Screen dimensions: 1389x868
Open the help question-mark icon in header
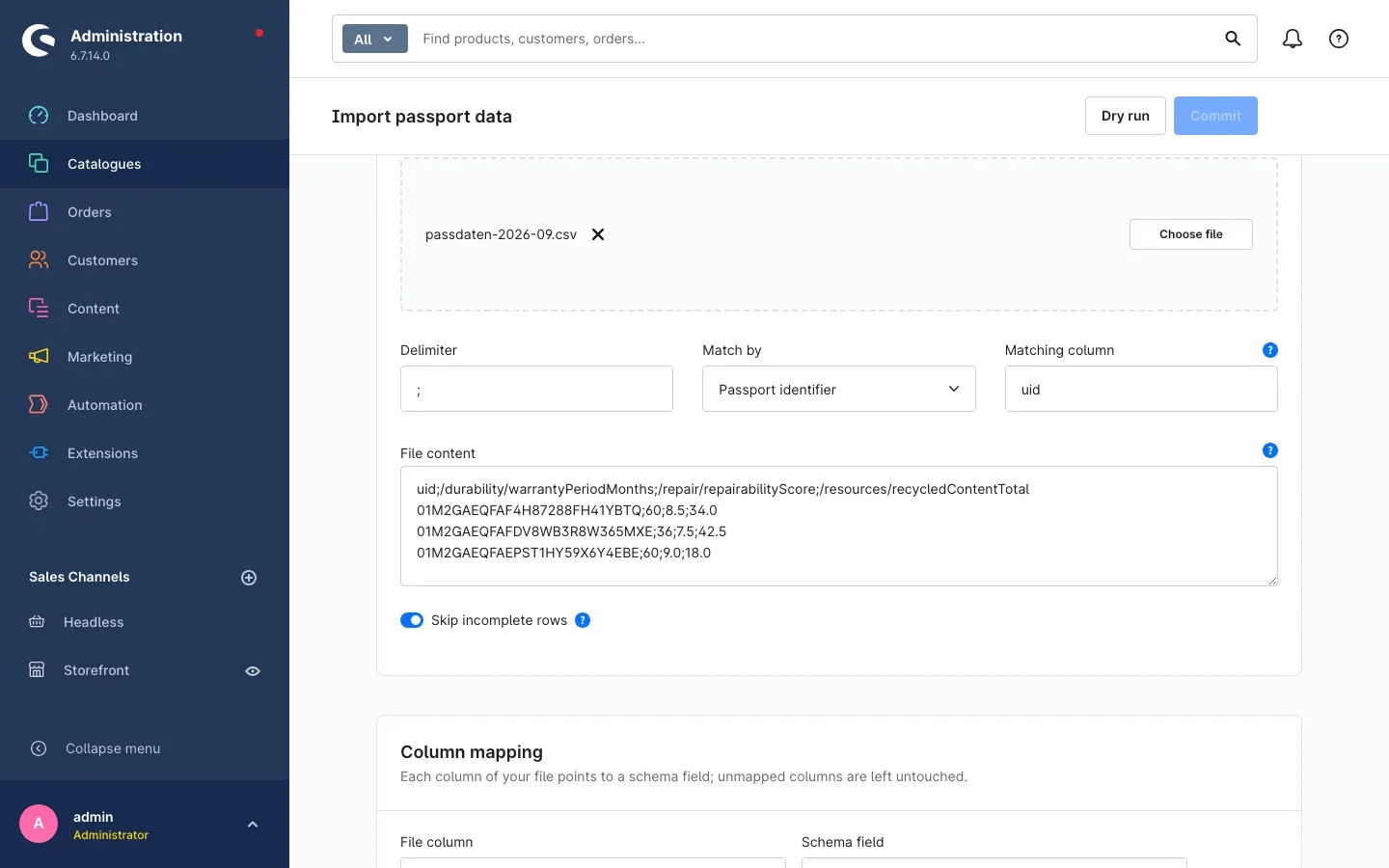pos(1339,39)
